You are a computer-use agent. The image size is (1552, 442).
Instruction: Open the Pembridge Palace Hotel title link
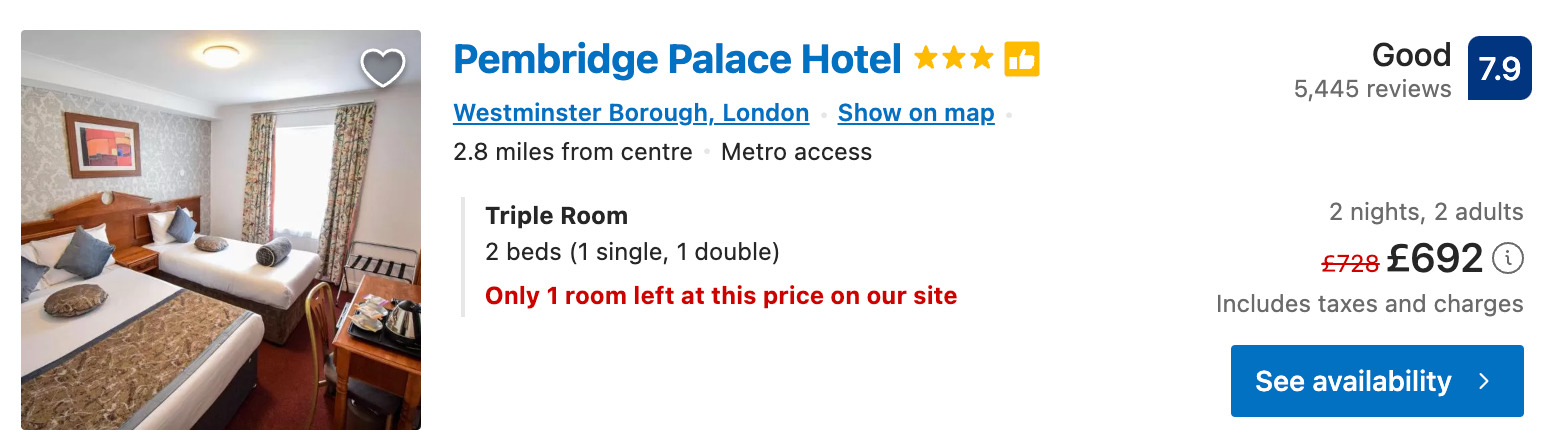coord(677,60)
